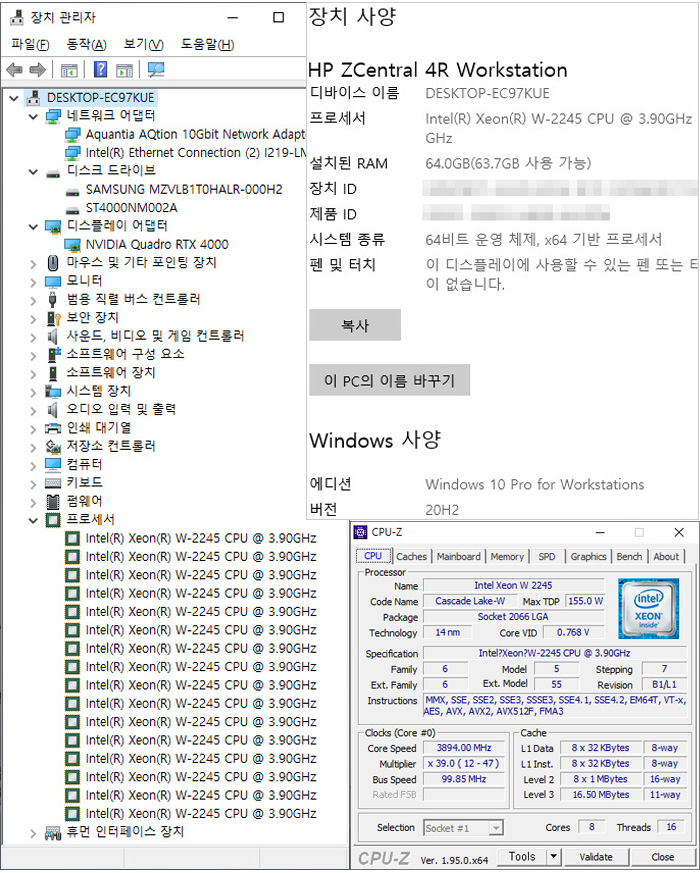Expand the 컴퓨터 node

[x=33, y=466]
